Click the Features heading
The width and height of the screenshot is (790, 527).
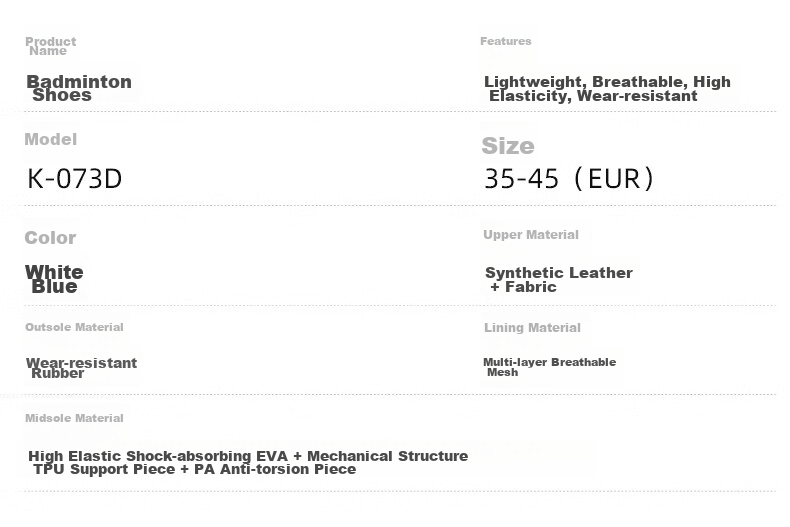(x=505, y=41)
